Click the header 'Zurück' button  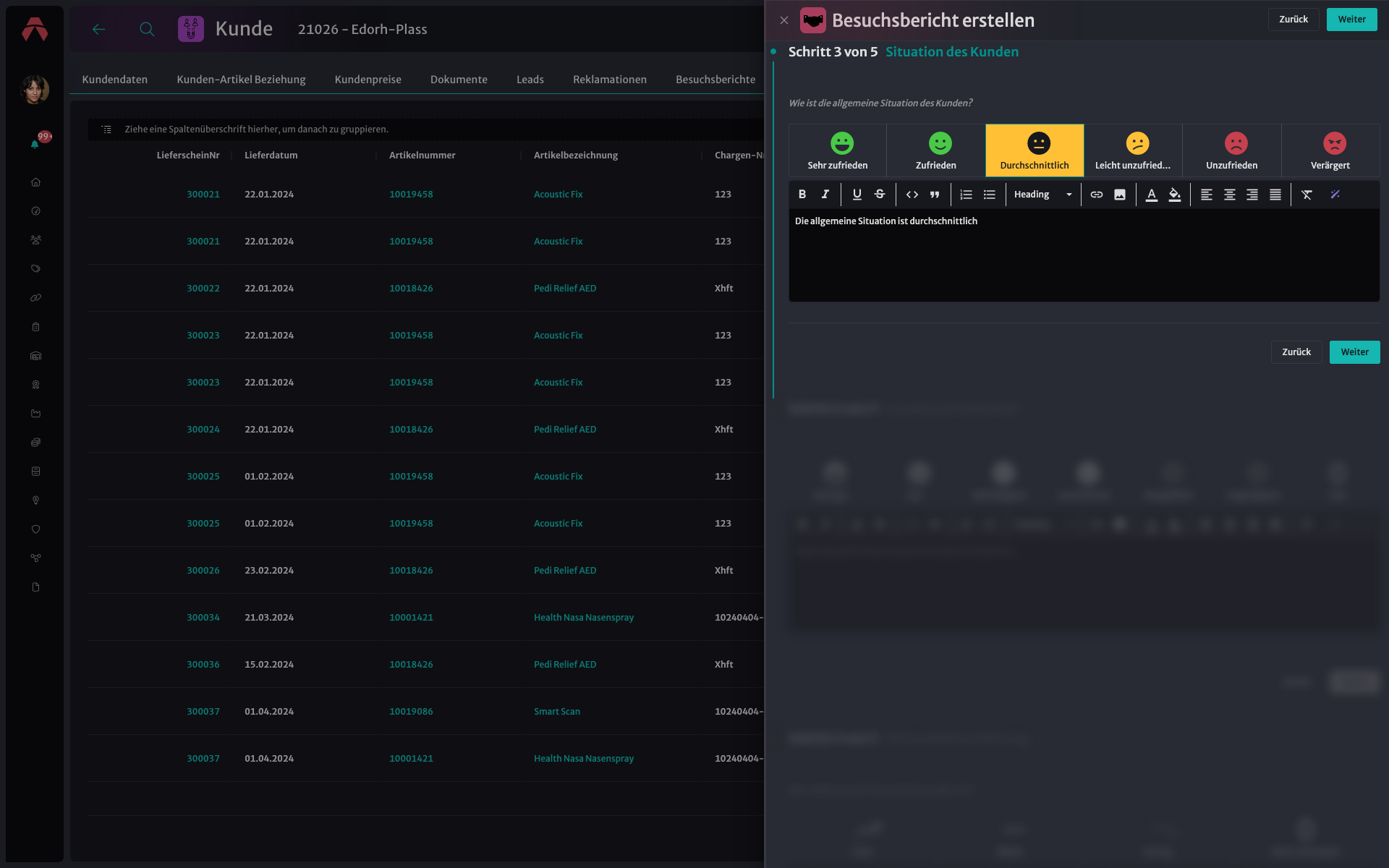pos(1294,20)
